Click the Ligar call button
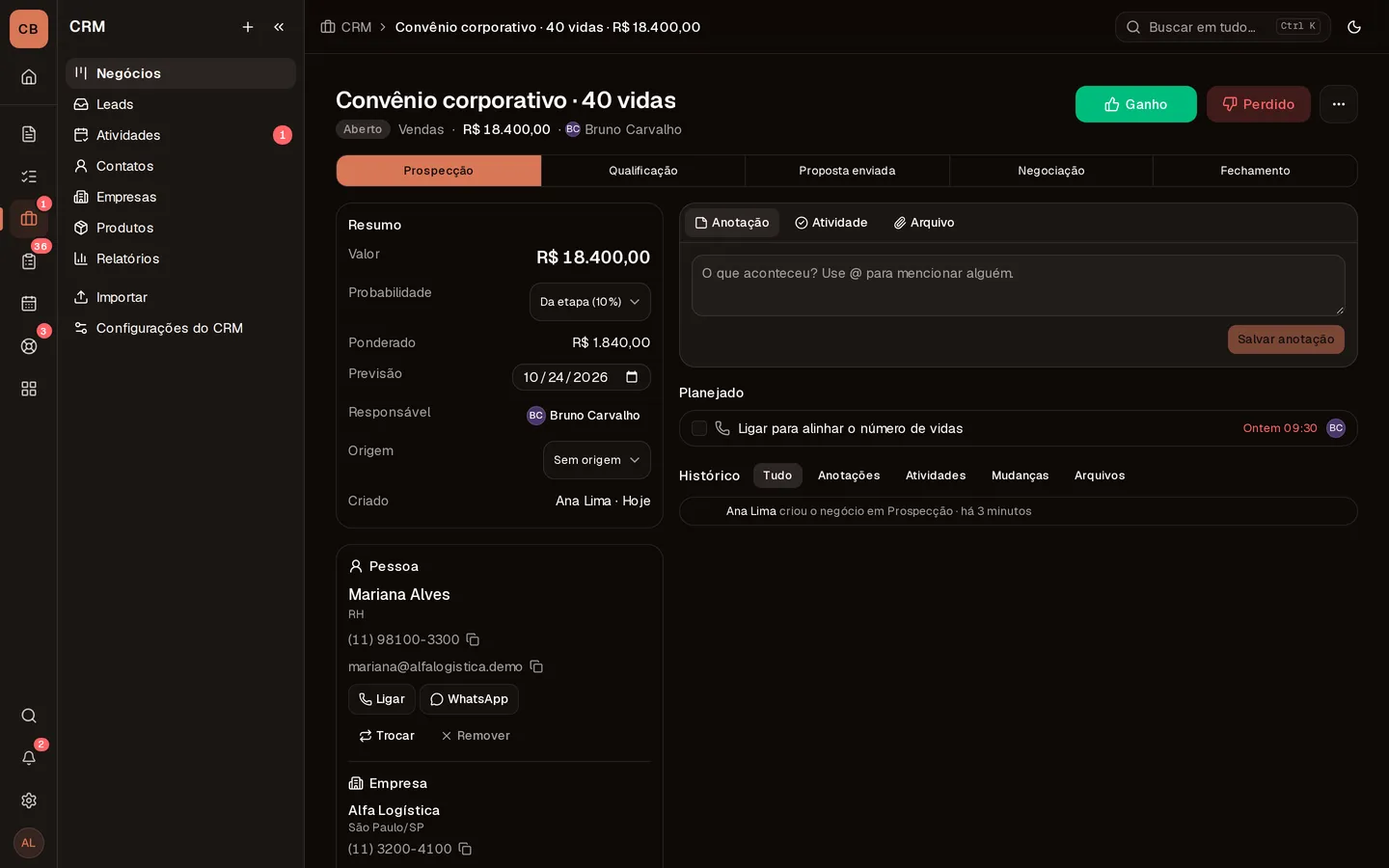 382,699
